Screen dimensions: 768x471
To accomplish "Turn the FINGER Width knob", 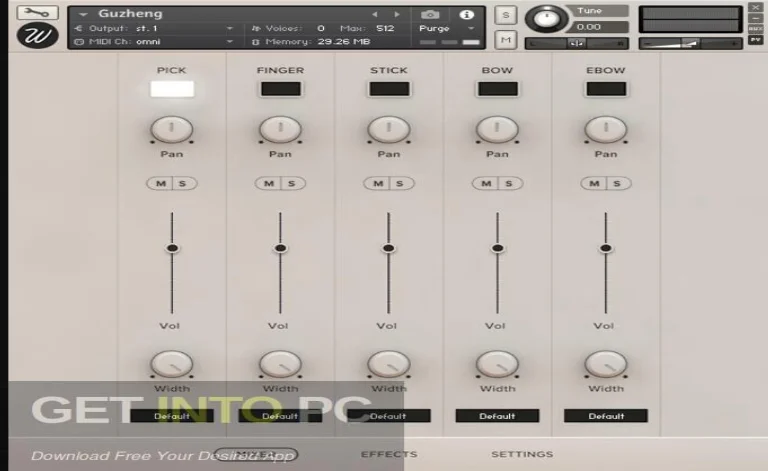I will pos(281,364).
